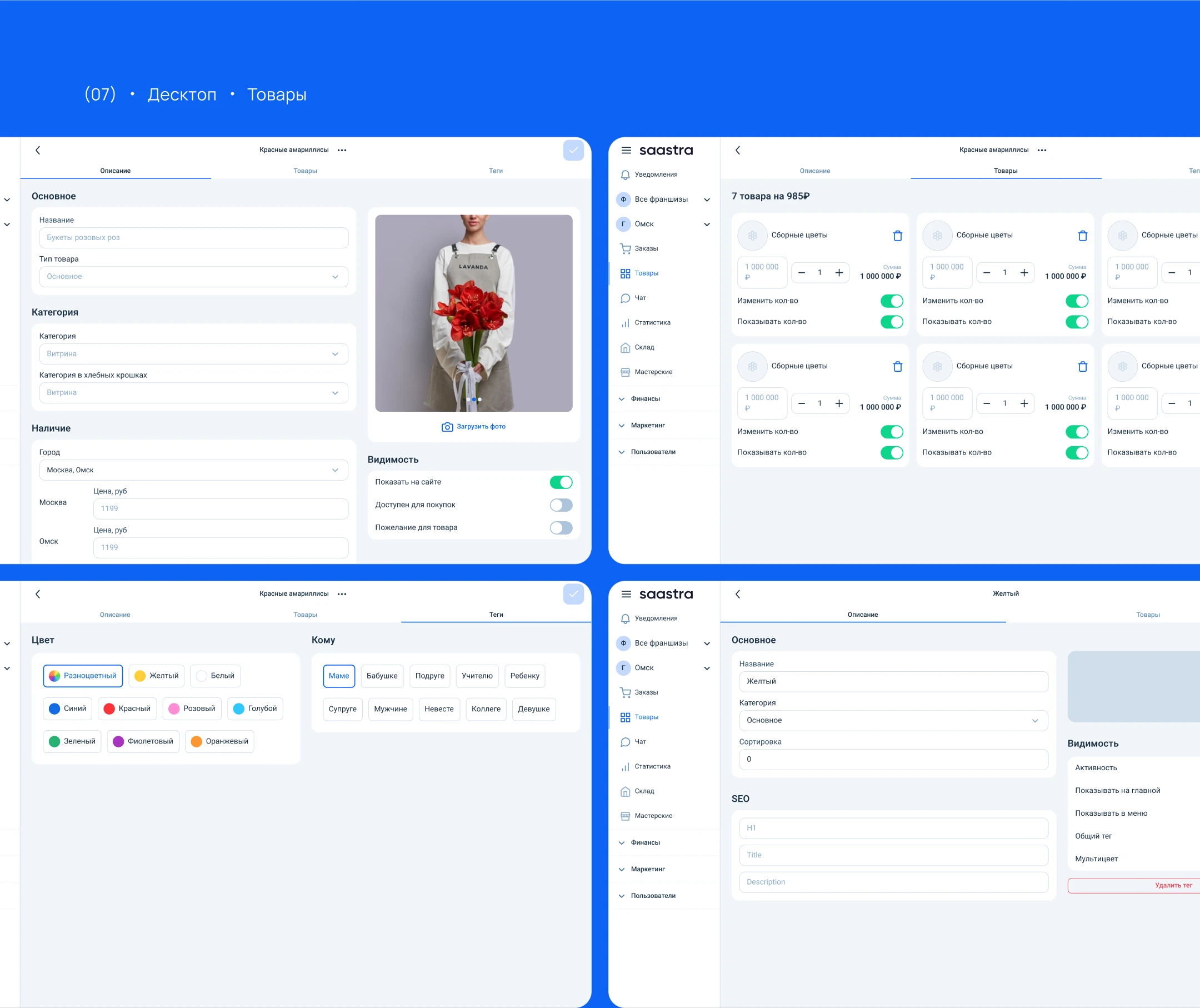Click the Заказы cart icon in the top sidebar
Screen dimensions: 1200x1008
pyautogui.click(x=625, y=248)
